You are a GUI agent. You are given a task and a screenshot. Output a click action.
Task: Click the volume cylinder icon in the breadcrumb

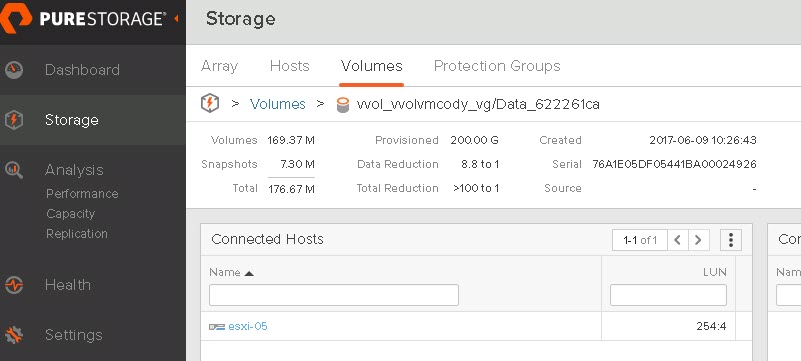click(x=343, y=105)
